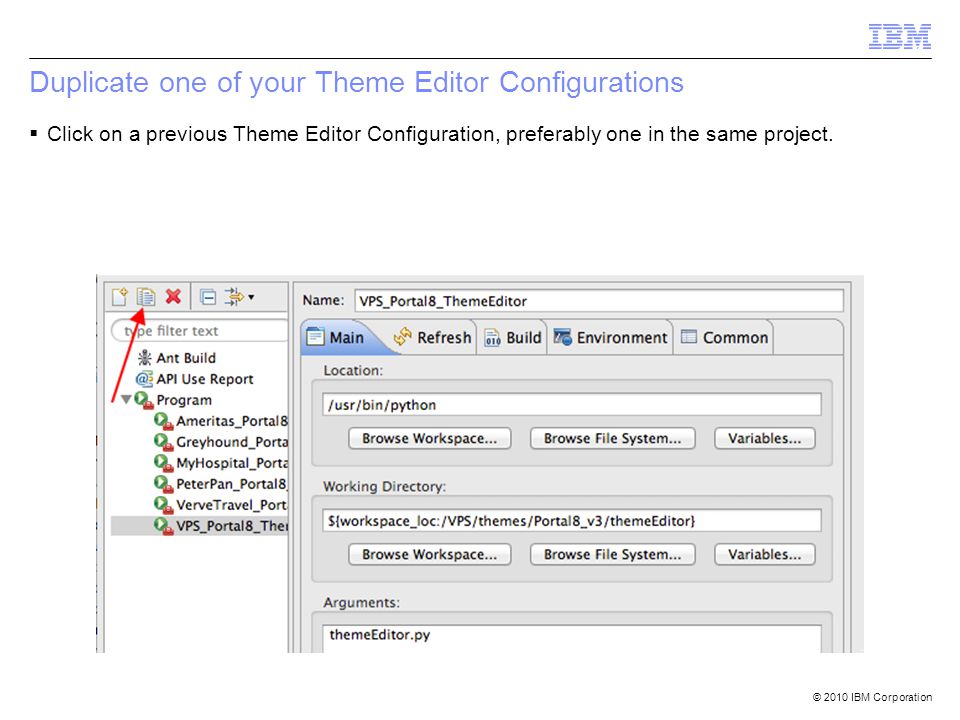Click the Ameritas_Portal8 item icon

pyautogui.click(x=163, y=421)
